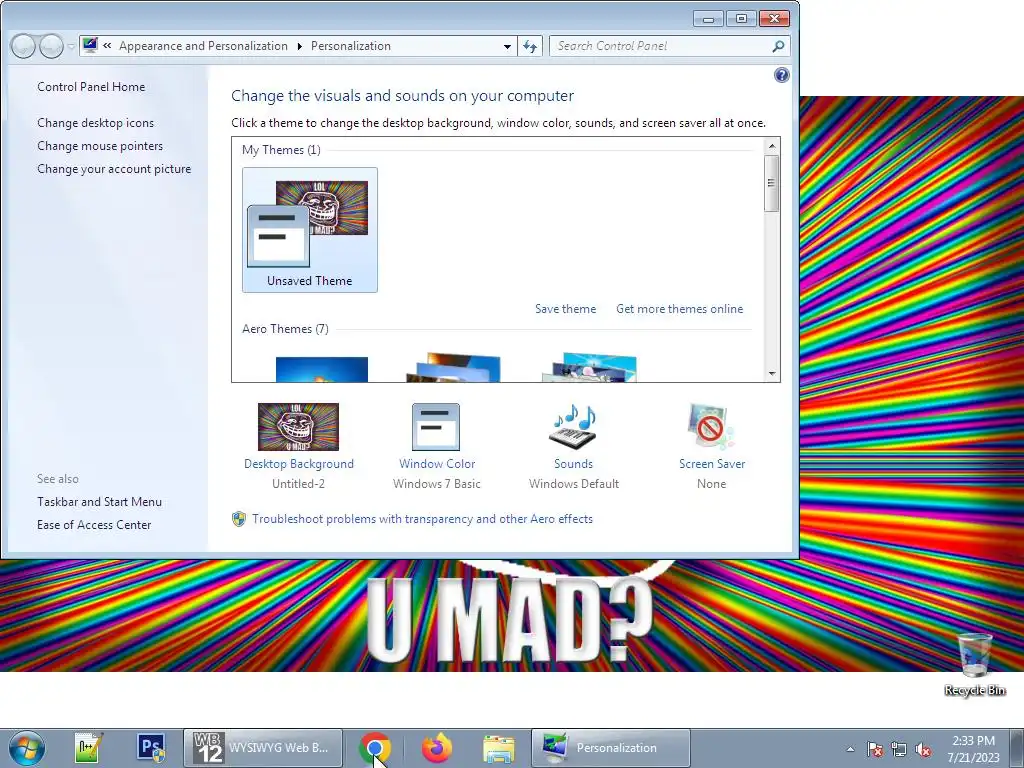Click the Screen Saver text label
The width and height of the screenshot is (1024, 768).
712,464
